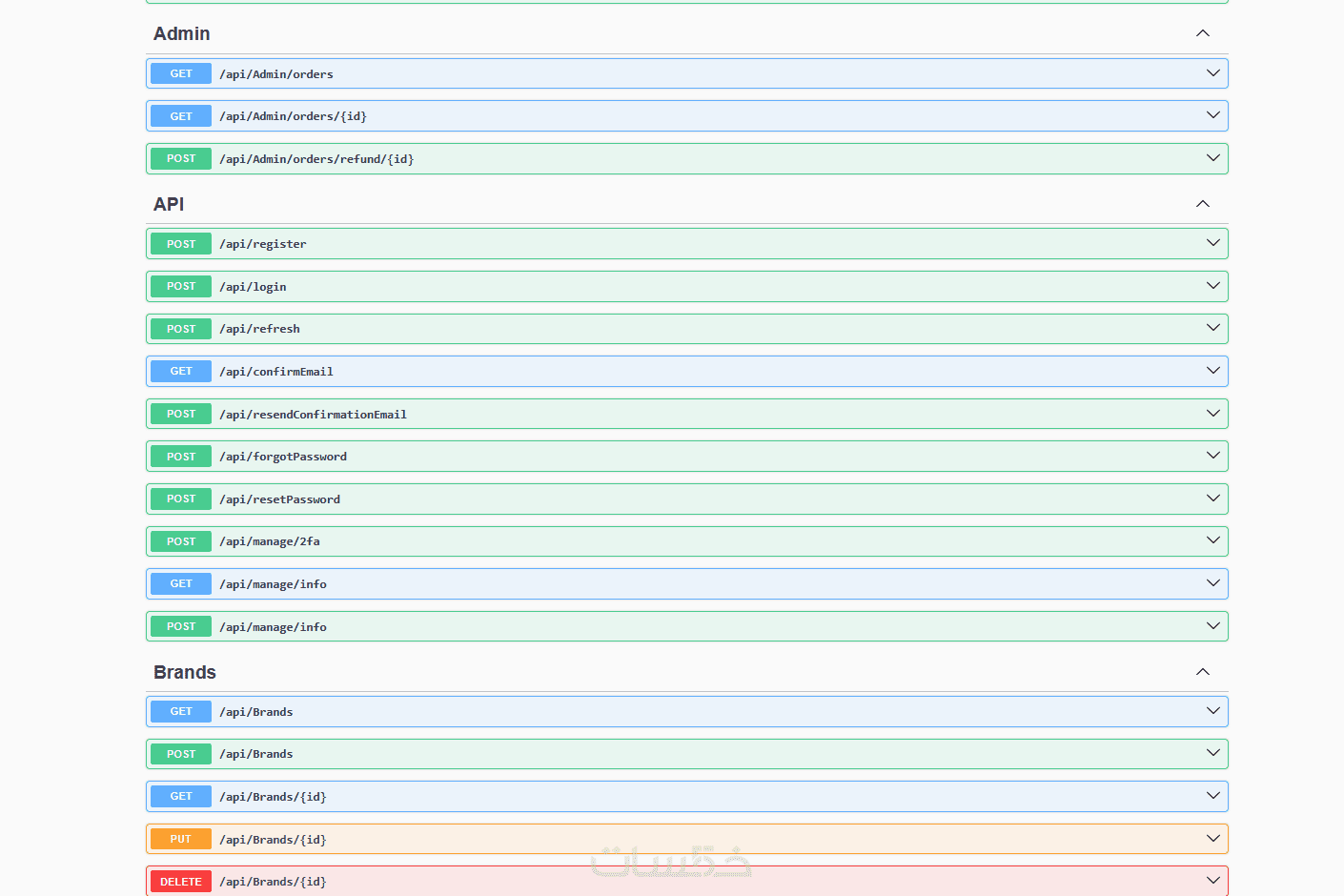
Task: Expand the POST /api/Brands row arrow
Action: [1213, 753]
